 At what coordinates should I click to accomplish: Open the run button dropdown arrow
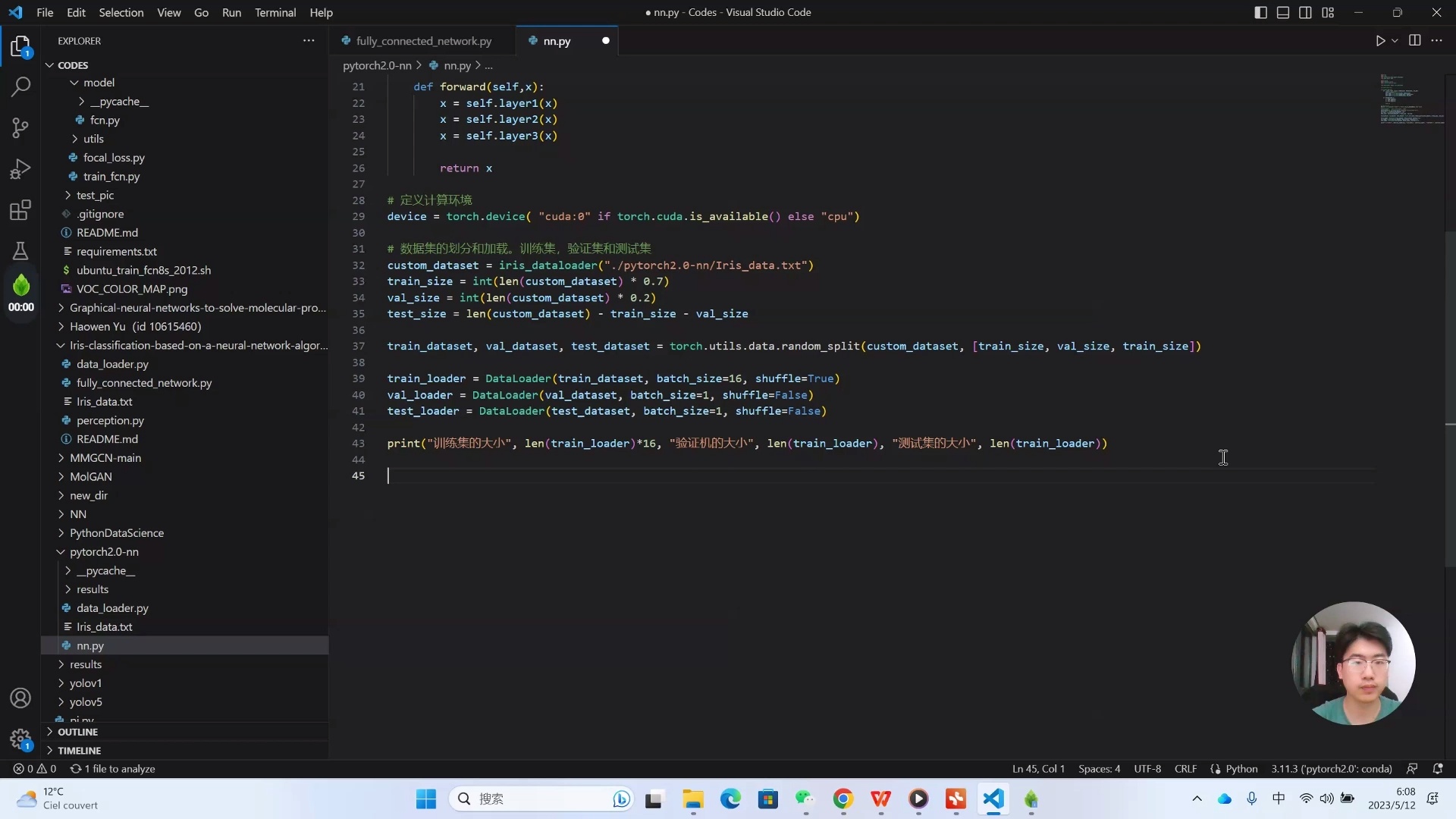pyautogui.click(x=1395, y=41)
